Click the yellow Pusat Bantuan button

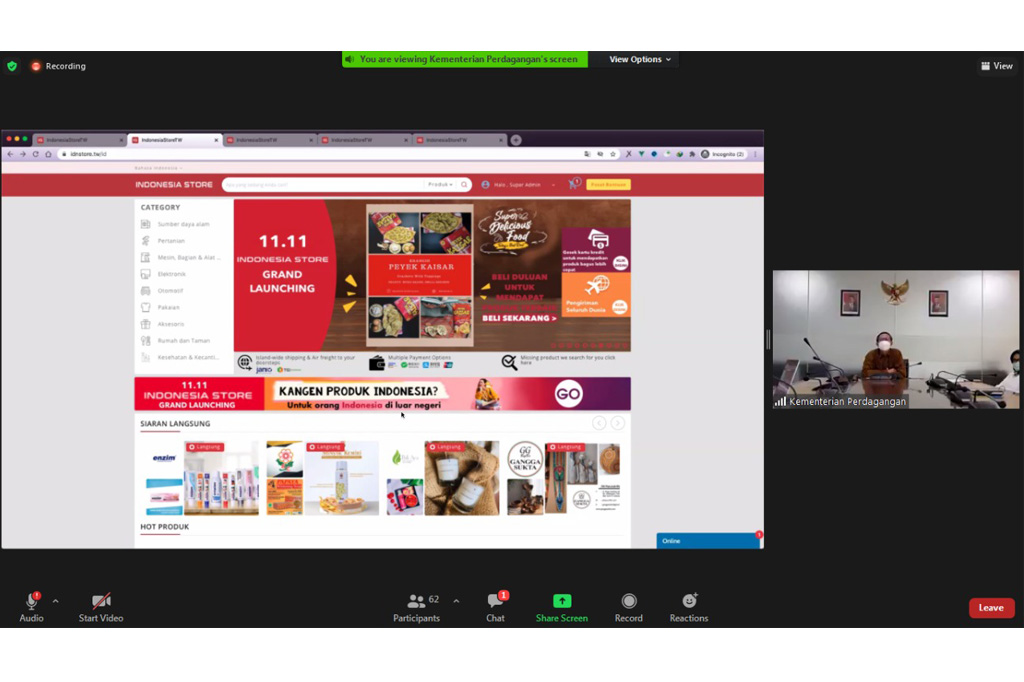[608, 185]
